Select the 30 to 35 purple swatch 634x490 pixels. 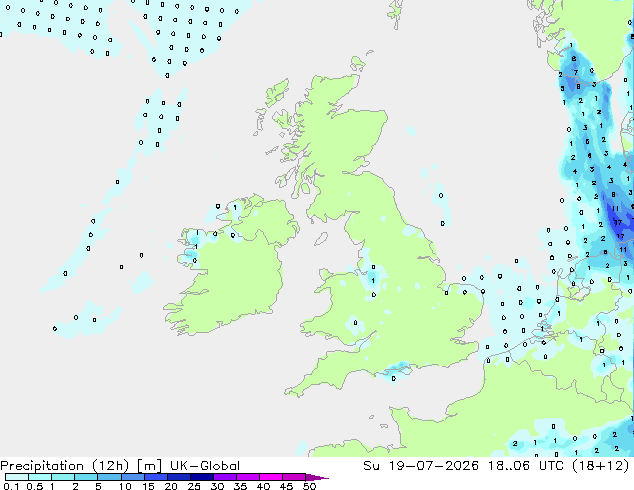pyautogui.click(x=224, y=477)
